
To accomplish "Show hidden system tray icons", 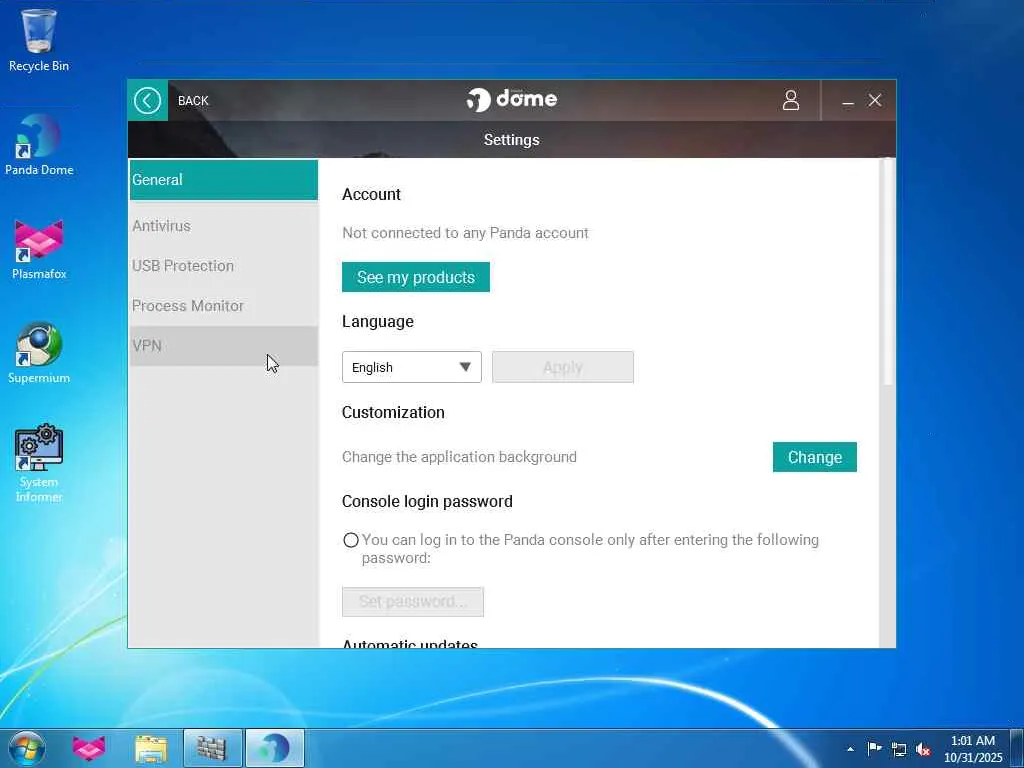I will 850,749.
